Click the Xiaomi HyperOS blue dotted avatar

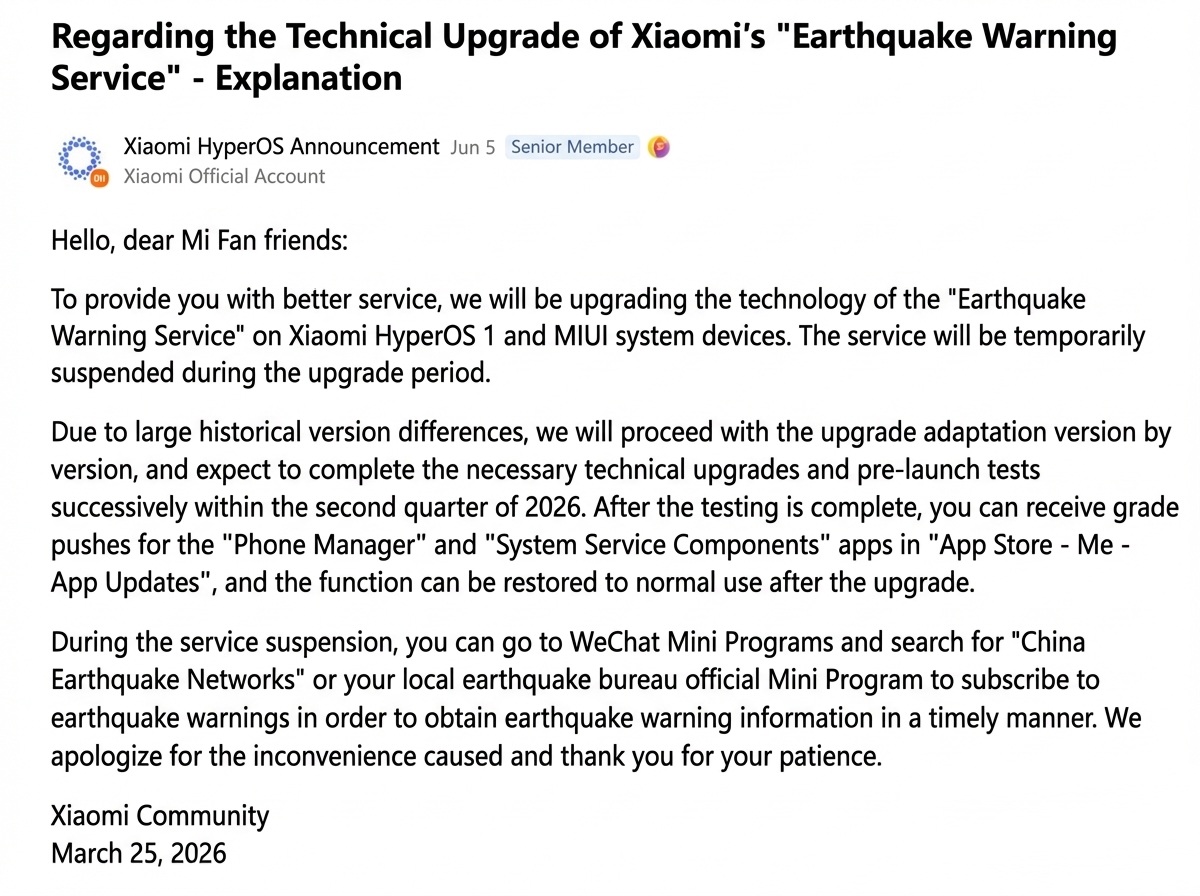click(78, 158)
